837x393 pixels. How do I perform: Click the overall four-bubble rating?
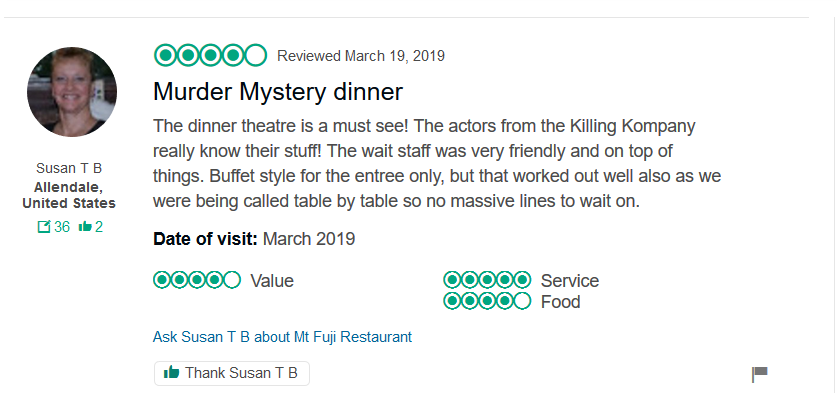point(210,55)
